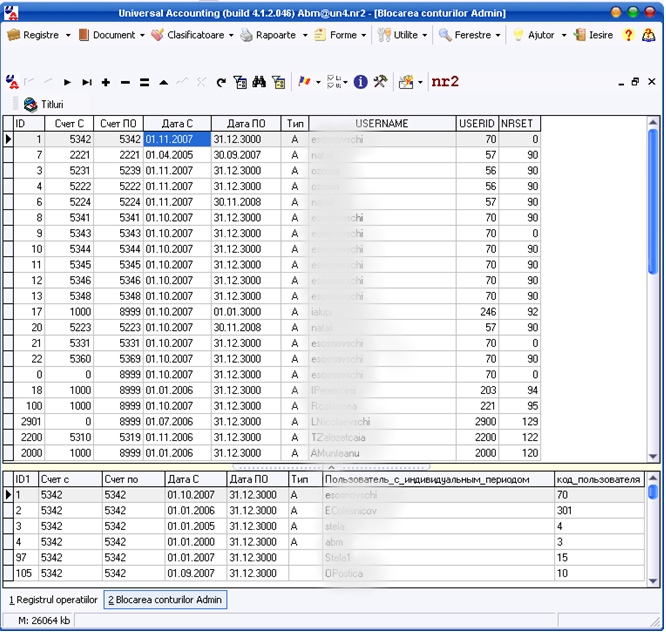Expand the starred envelope dropdown arrow

tap(420, 82)
